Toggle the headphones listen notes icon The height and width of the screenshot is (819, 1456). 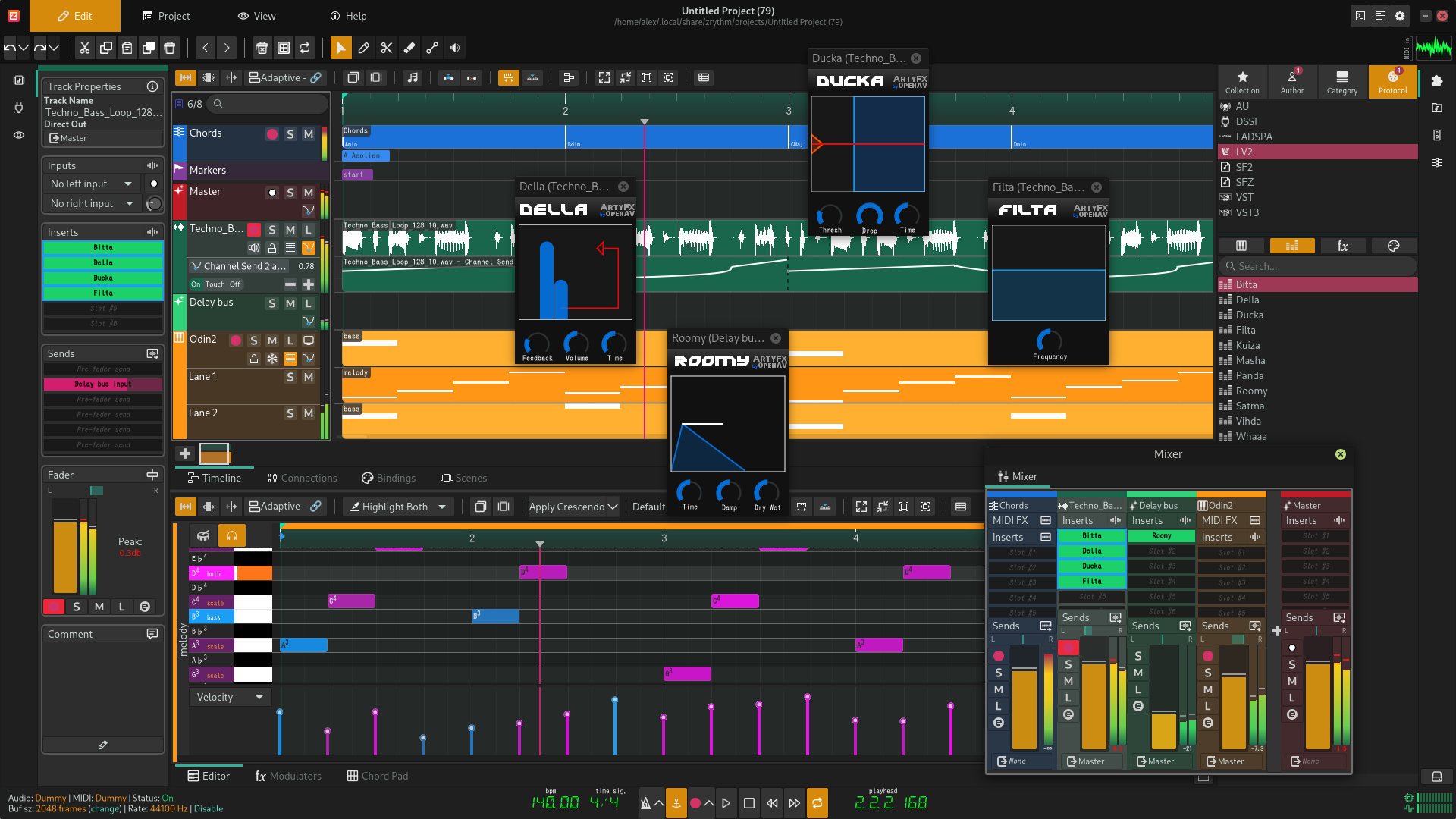click(x=232, y=535)
